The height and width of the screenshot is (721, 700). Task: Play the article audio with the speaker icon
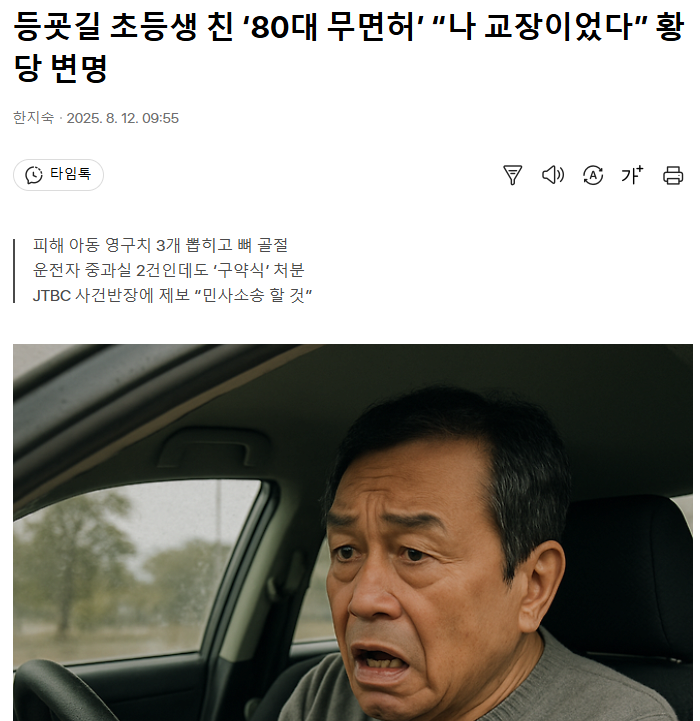(553, 175)
